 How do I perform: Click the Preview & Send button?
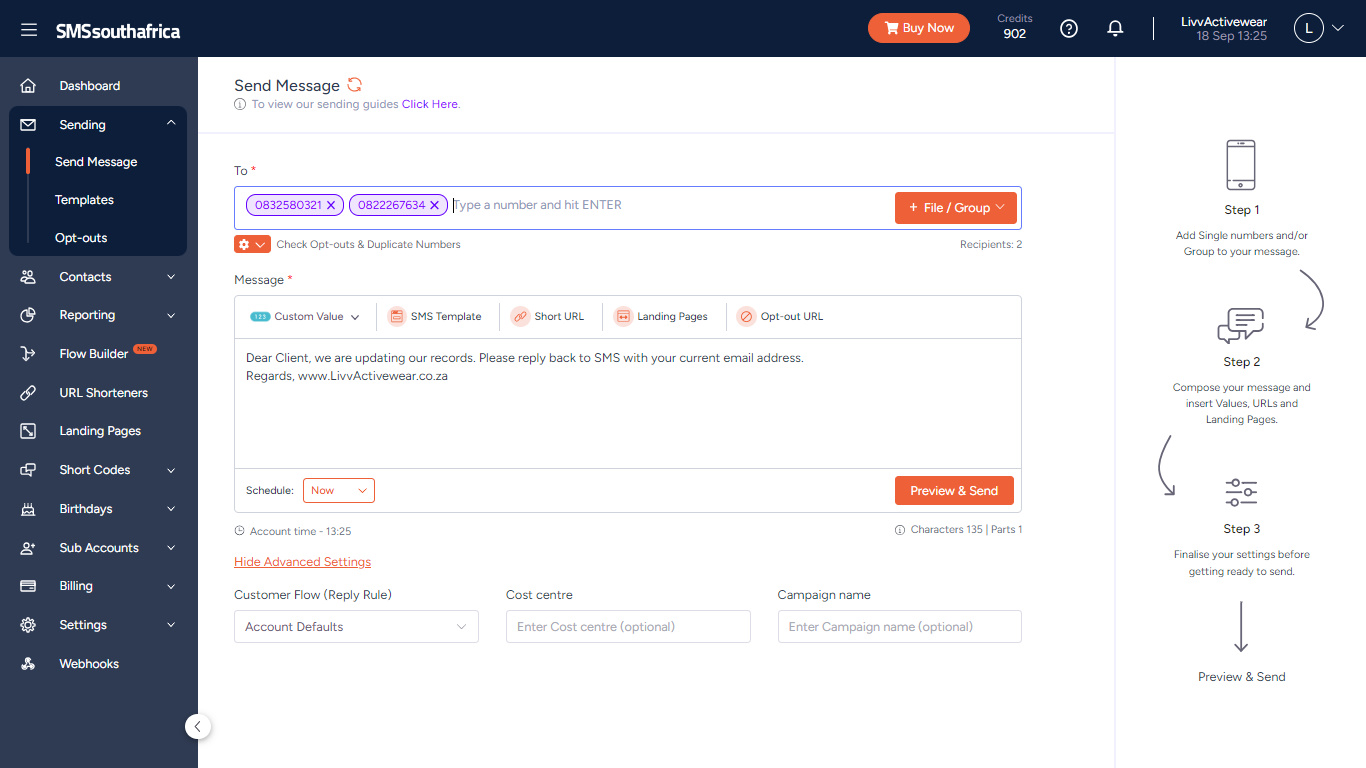[x=954, y=491]
